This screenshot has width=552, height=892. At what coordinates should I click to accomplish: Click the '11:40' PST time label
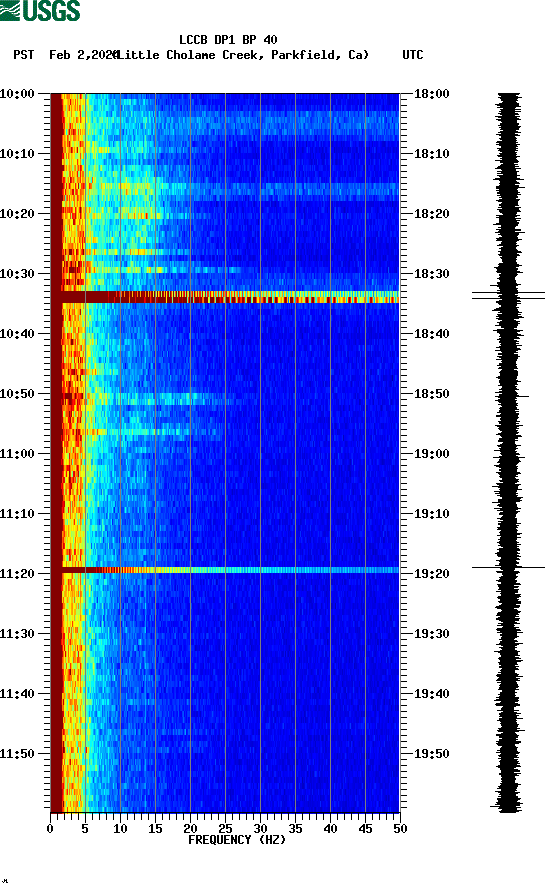pos(18,694)
